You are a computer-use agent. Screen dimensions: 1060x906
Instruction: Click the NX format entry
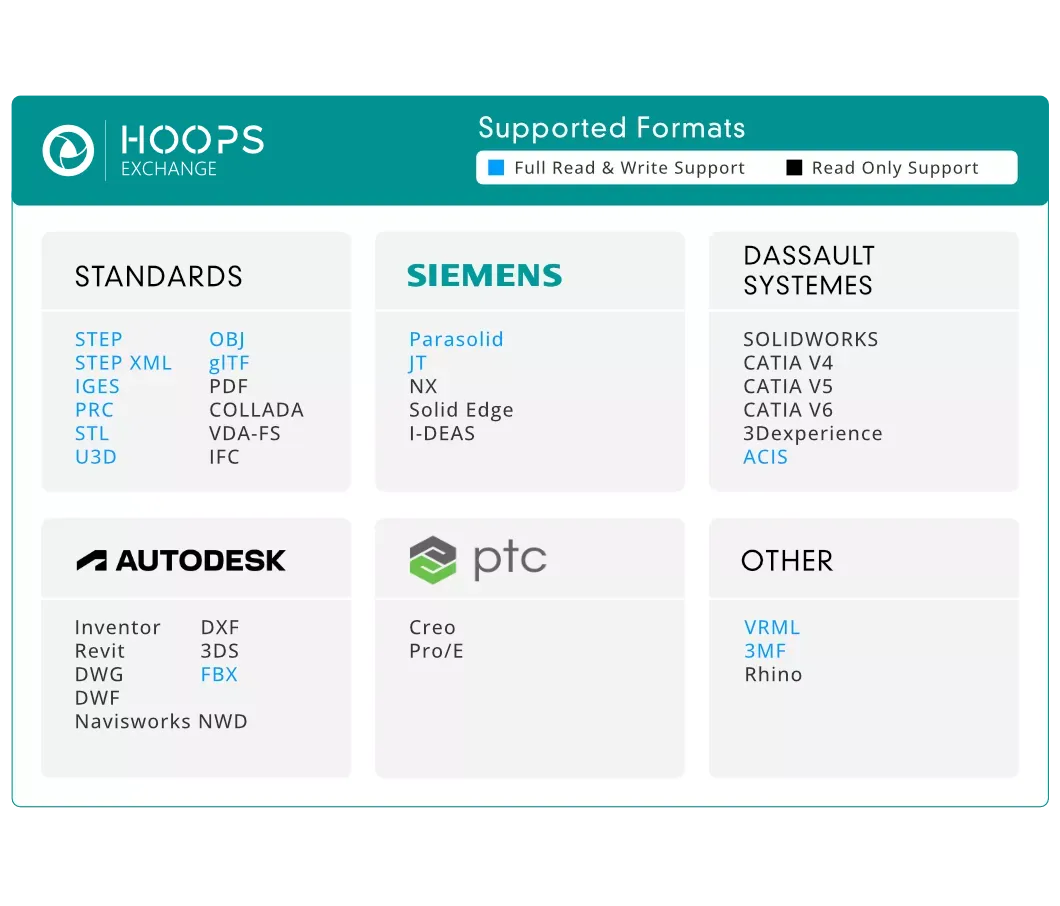[423, 387]
